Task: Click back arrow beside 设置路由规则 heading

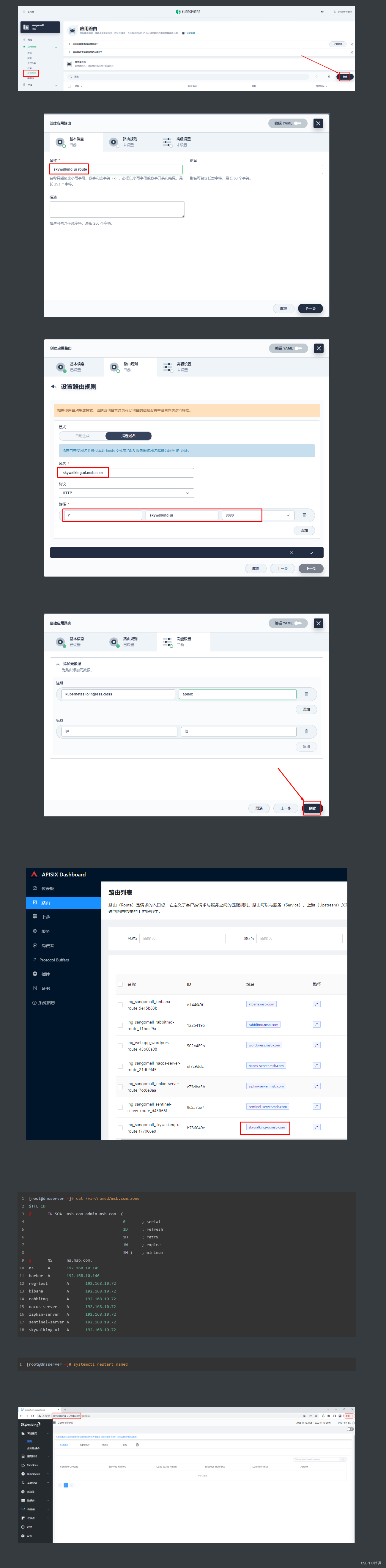Action: coord(53,387)
